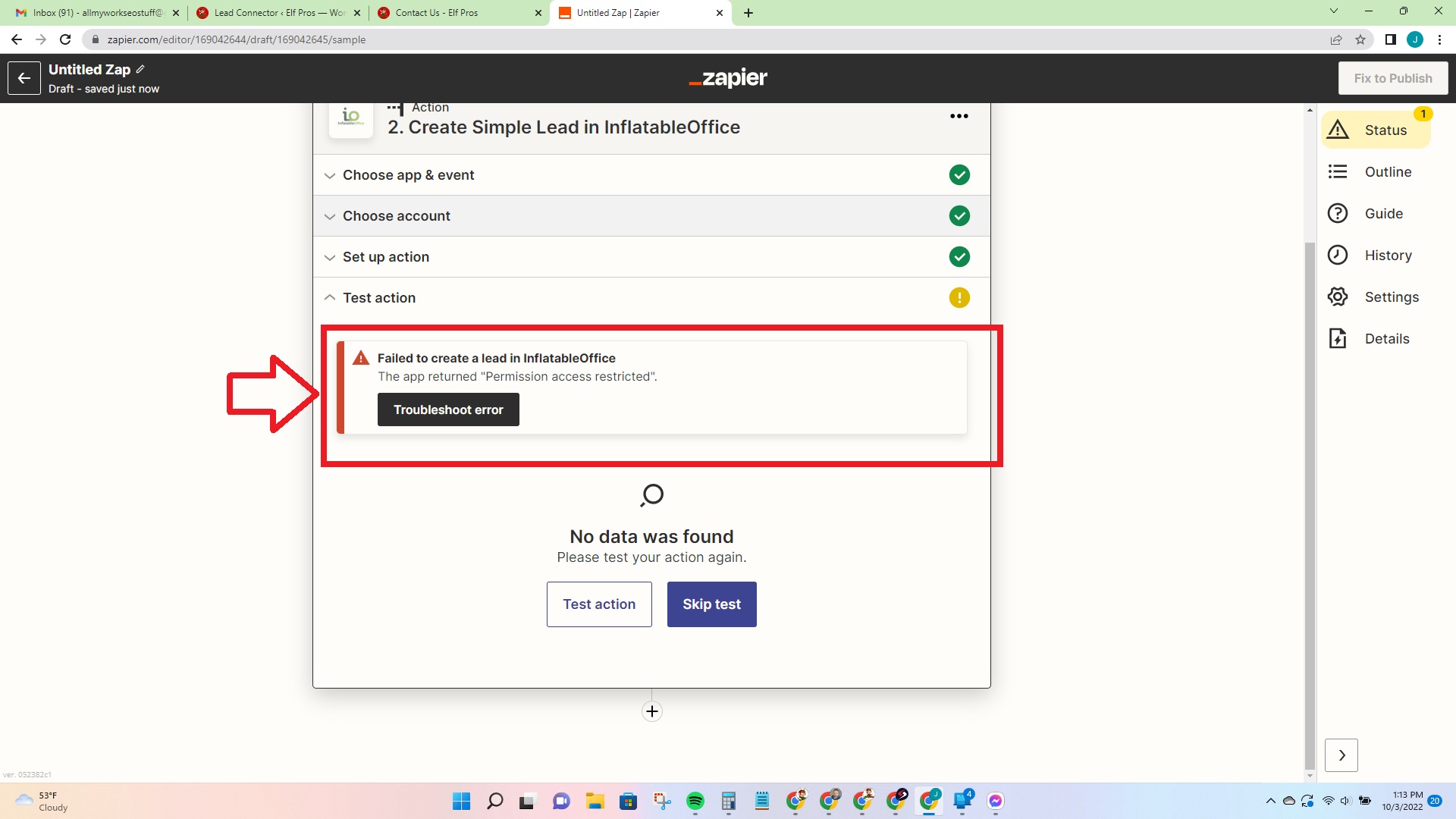Collapse the right sidebar with chevron button
Image resolution: width=1456 pixels, height=819 pixels.
(1341, 755)
